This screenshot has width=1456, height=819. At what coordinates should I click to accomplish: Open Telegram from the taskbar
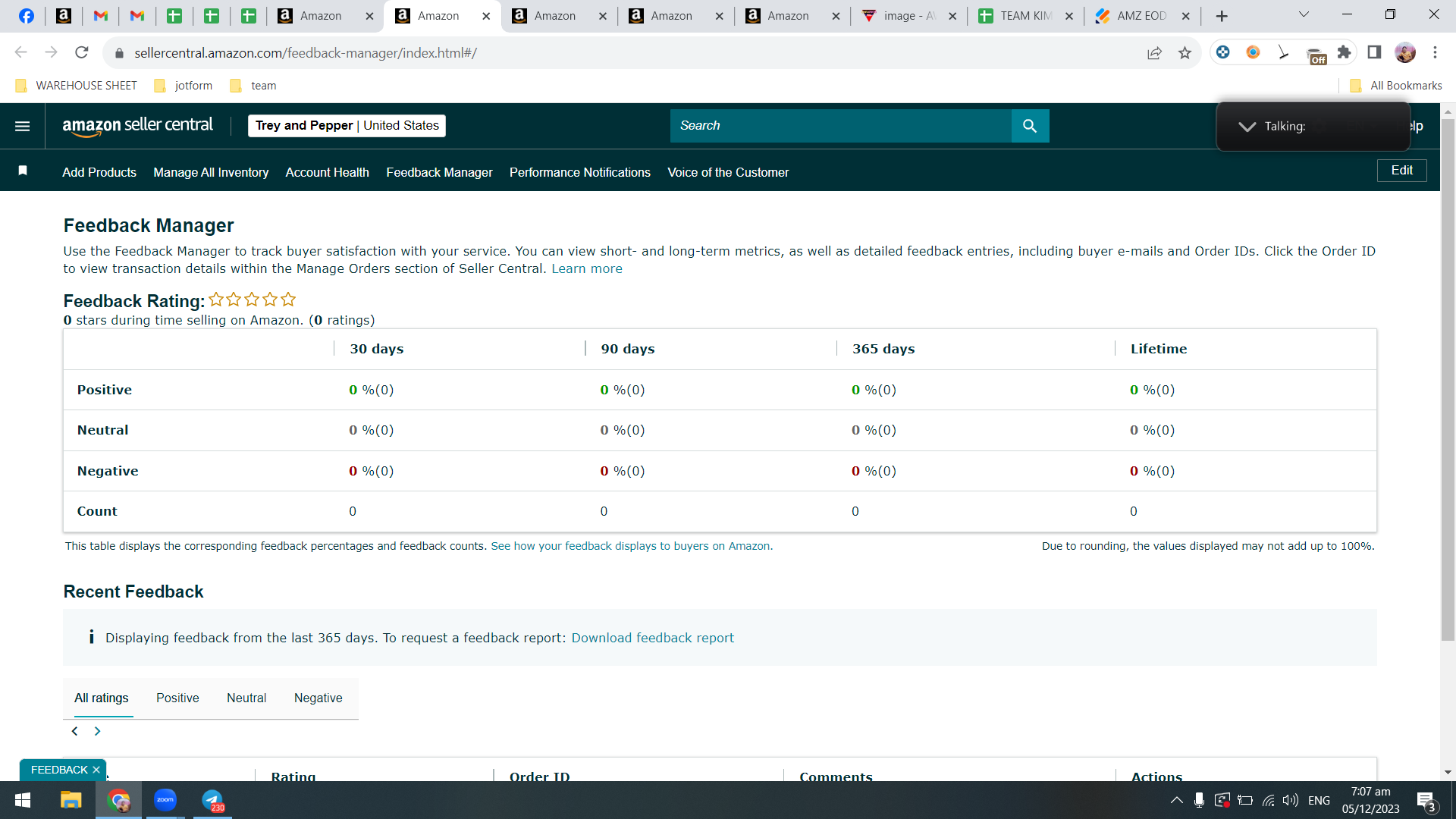click(x=213, y=800)
